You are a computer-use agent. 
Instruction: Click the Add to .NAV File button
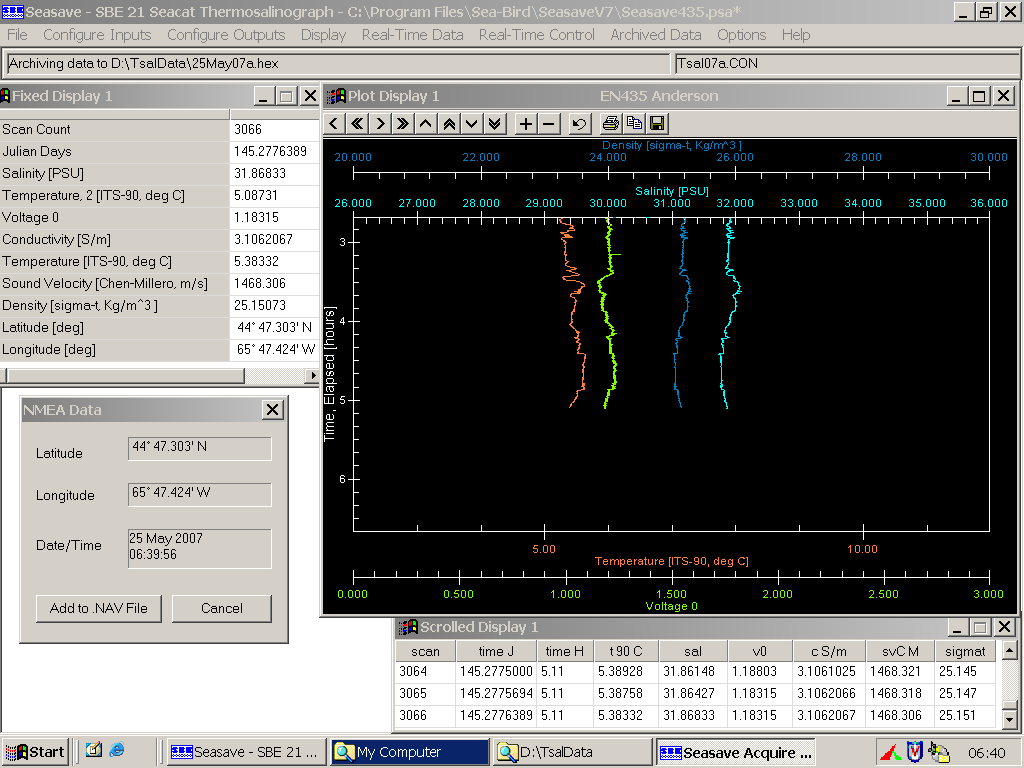[x=99, y=608]
